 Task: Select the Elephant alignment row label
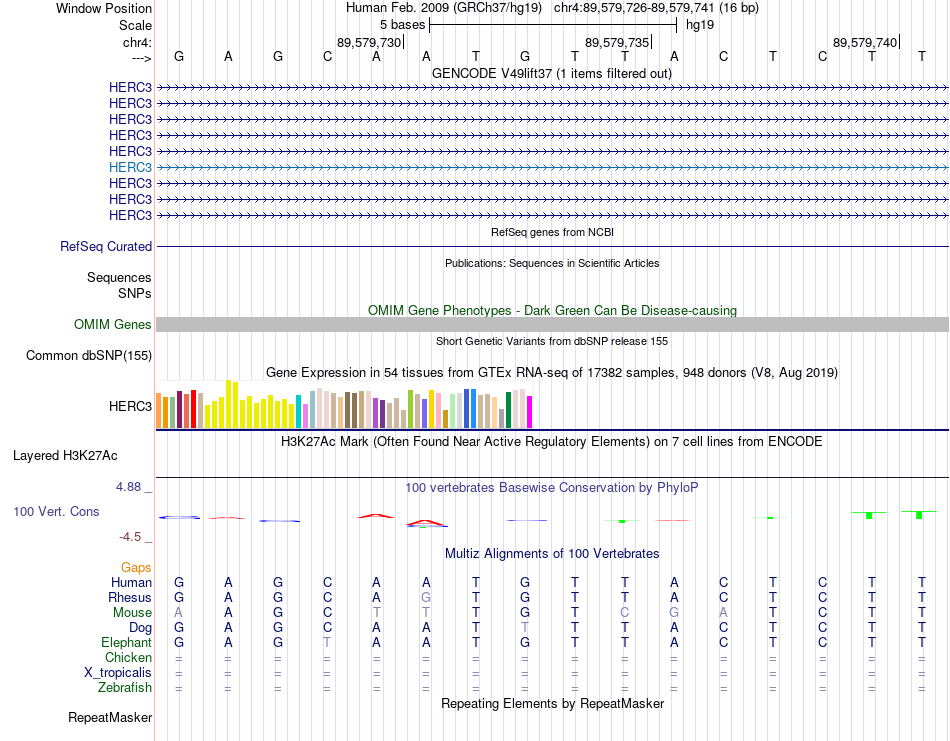[127, 642]
